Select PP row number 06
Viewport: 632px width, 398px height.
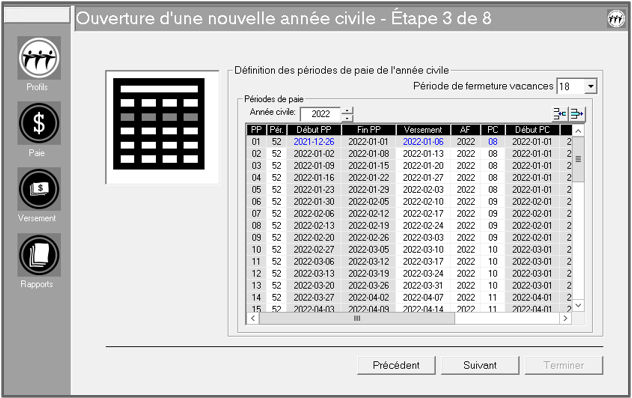tap(256, 202)
